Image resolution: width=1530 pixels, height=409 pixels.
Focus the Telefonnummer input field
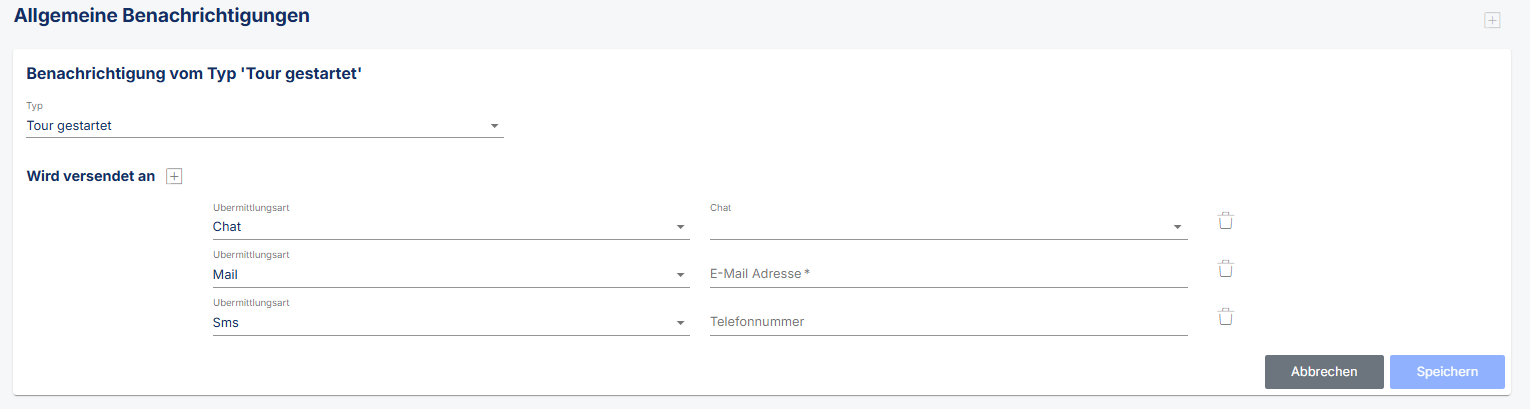[948, 321]
